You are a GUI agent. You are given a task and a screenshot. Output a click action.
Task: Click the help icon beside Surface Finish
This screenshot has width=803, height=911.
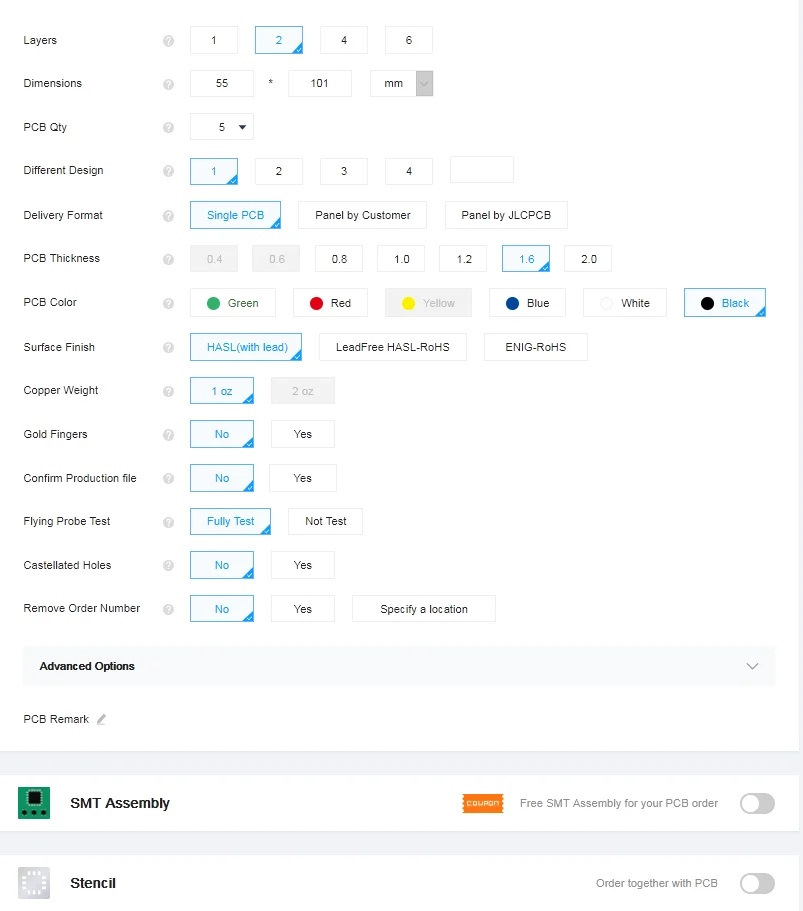click(168, 348)
